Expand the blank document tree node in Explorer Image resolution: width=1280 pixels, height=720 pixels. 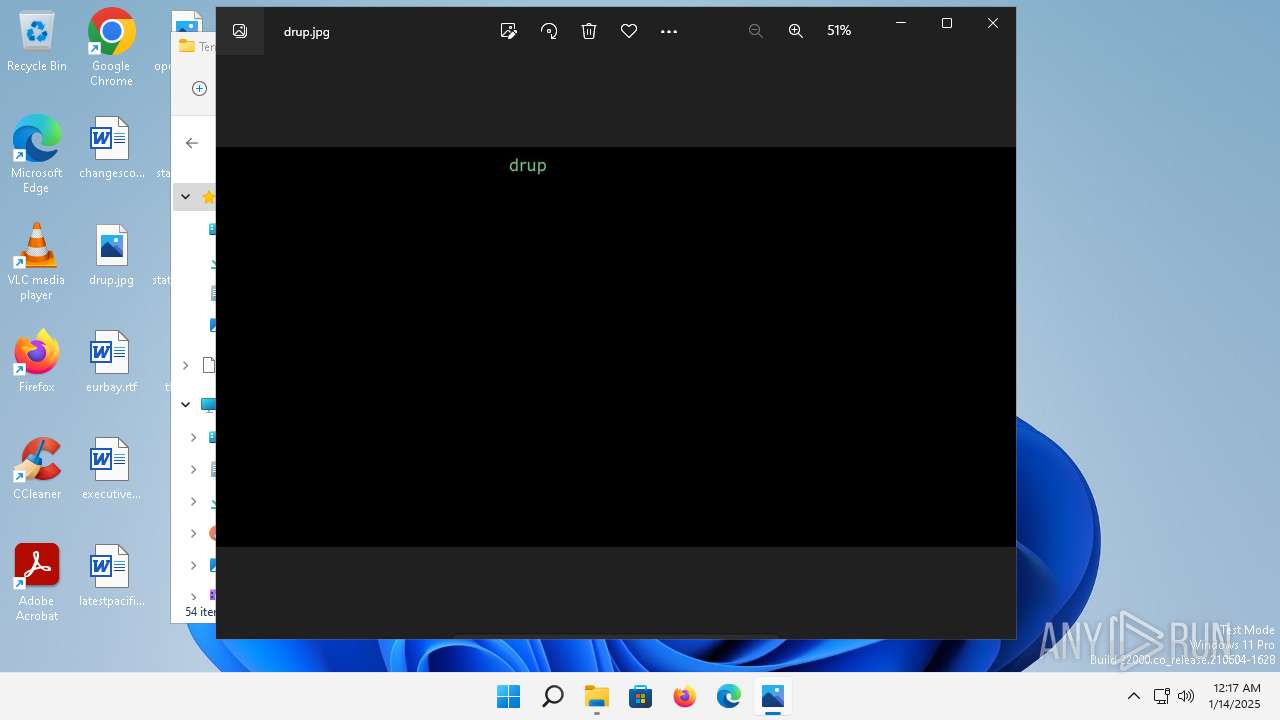click(185, 365)
